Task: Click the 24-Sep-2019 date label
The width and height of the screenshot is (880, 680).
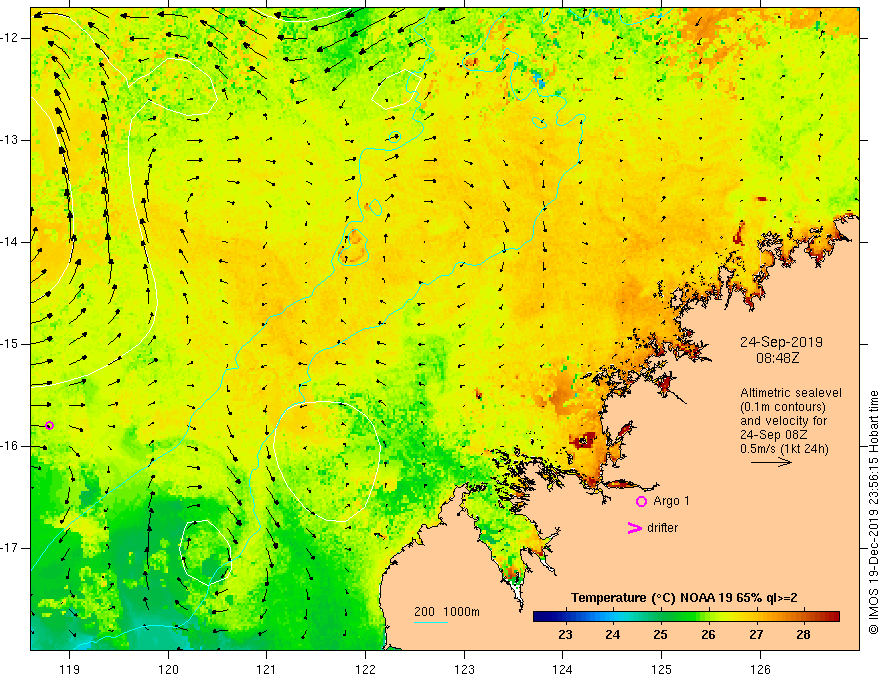Action: coord(781,342)
